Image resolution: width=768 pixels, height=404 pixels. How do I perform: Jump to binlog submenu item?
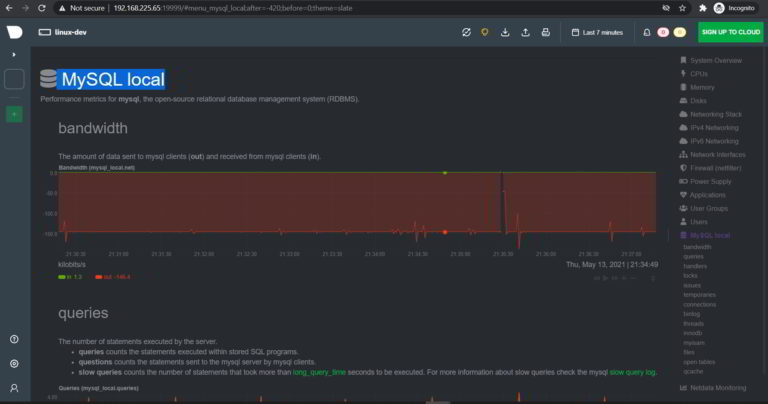point(692,314)
